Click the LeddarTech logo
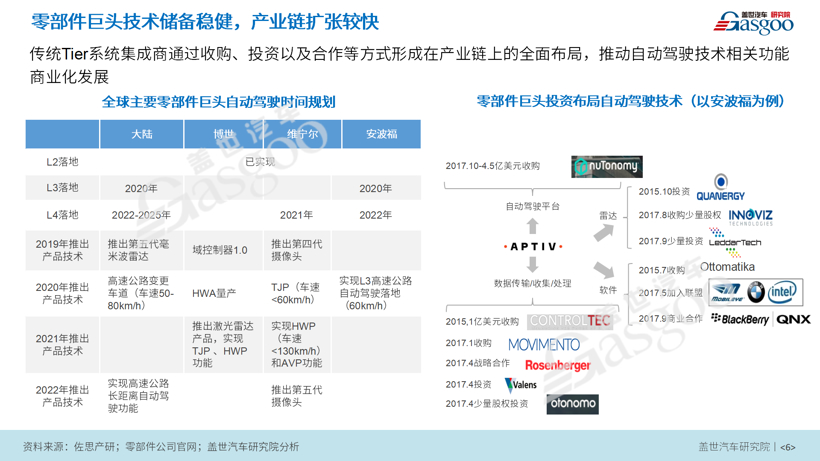820x461 pixels. tap(735, 243)
